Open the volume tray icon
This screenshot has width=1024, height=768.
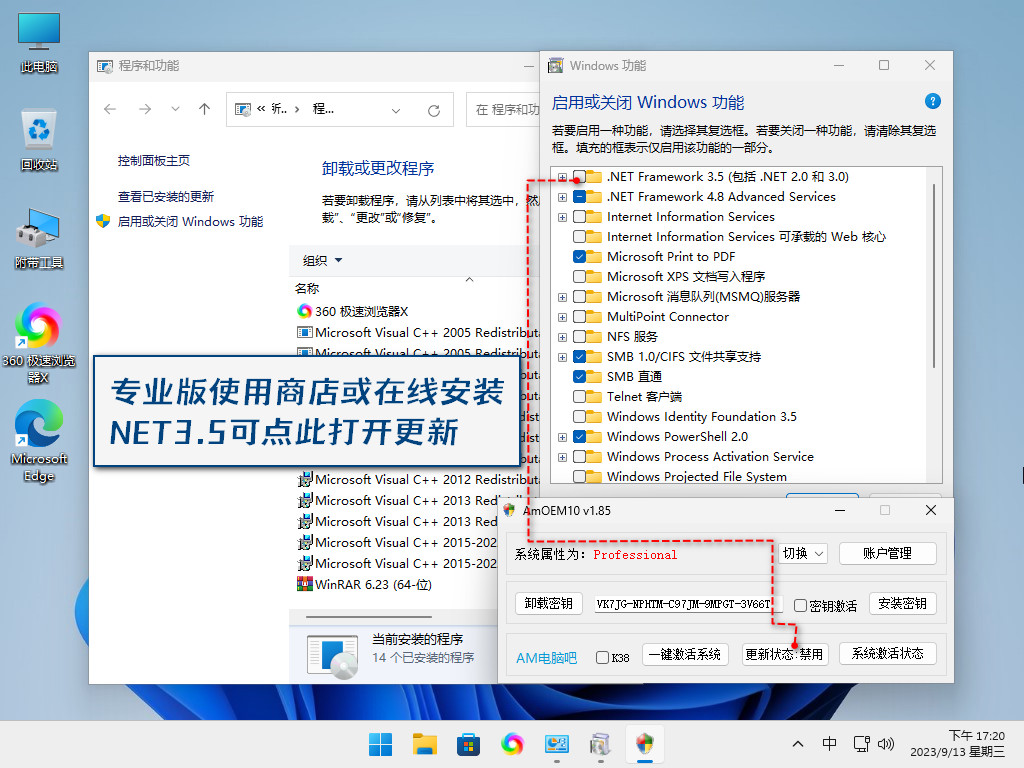coord(886,744)
